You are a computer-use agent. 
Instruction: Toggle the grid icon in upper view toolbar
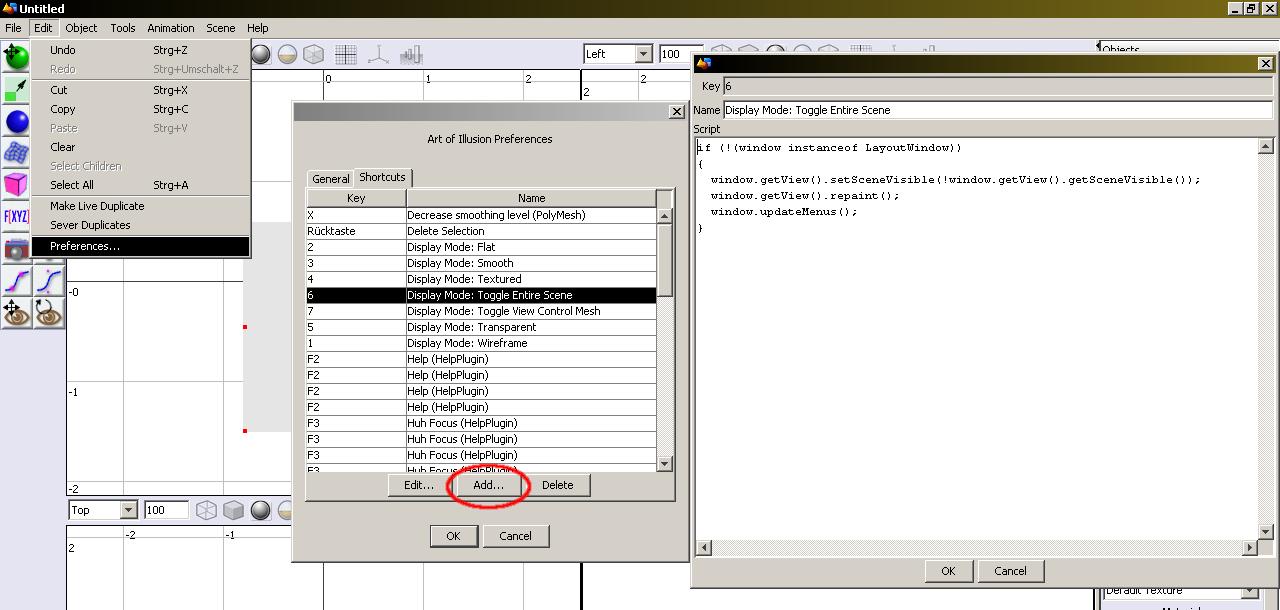click(346, 54)
